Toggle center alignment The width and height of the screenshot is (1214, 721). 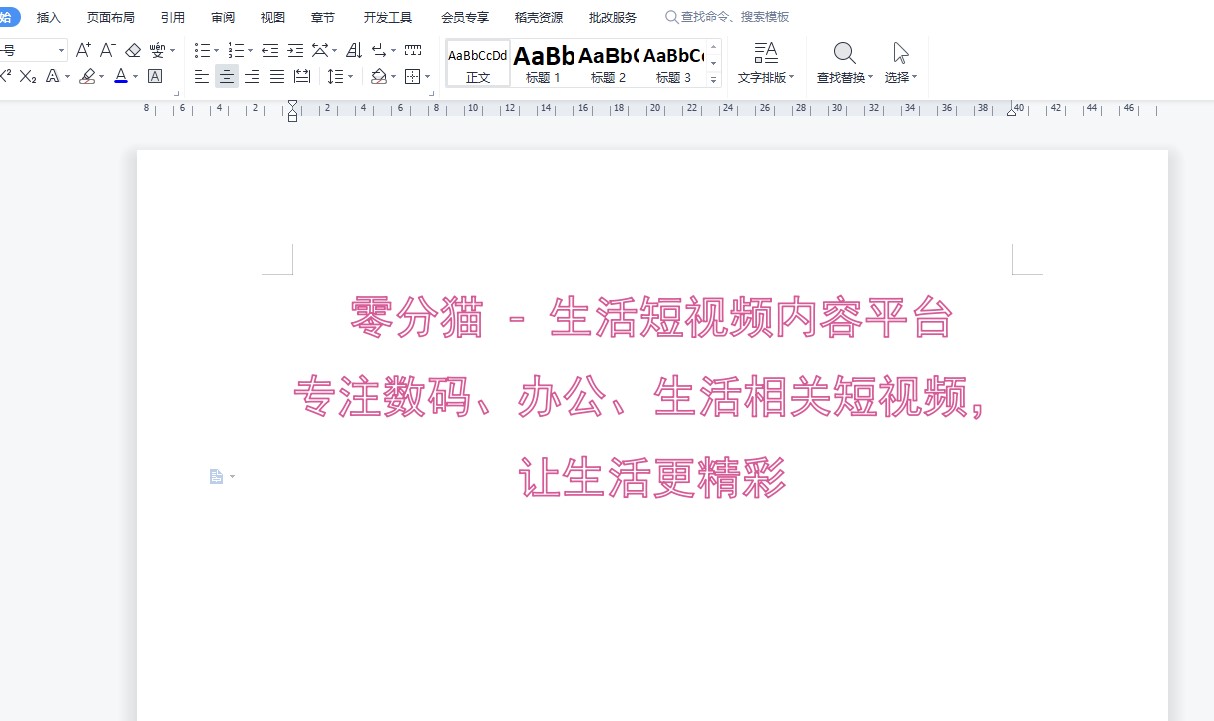[227, 76]
